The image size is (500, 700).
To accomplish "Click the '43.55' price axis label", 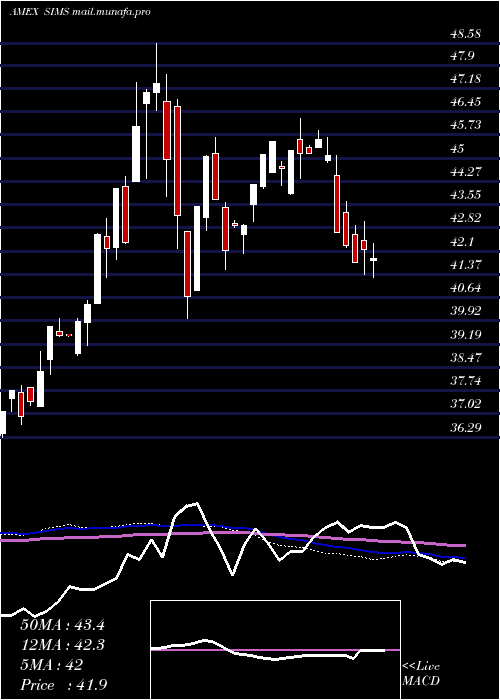I will click(465, 195).
